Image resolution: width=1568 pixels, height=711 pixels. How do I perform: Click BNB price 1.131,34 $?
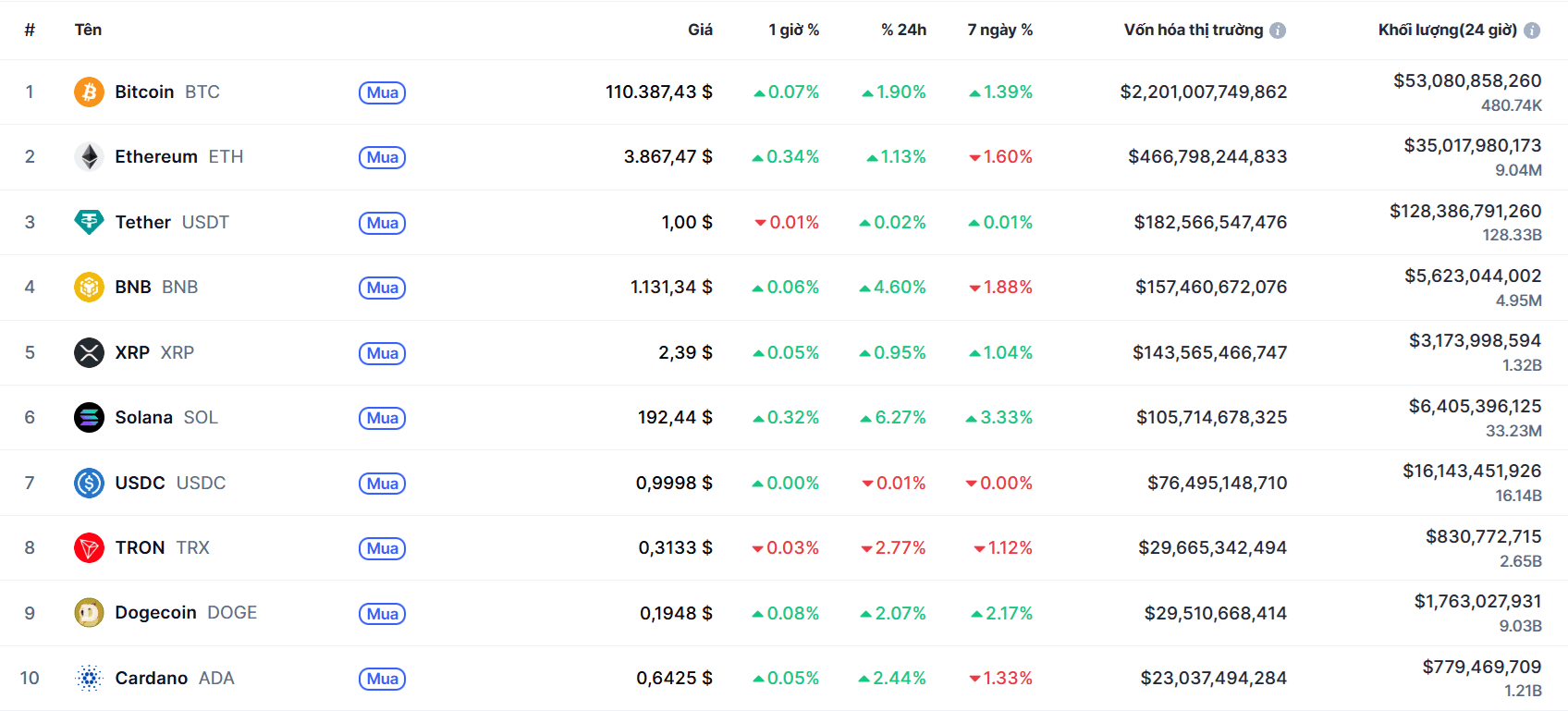click(x=671, y=288)
